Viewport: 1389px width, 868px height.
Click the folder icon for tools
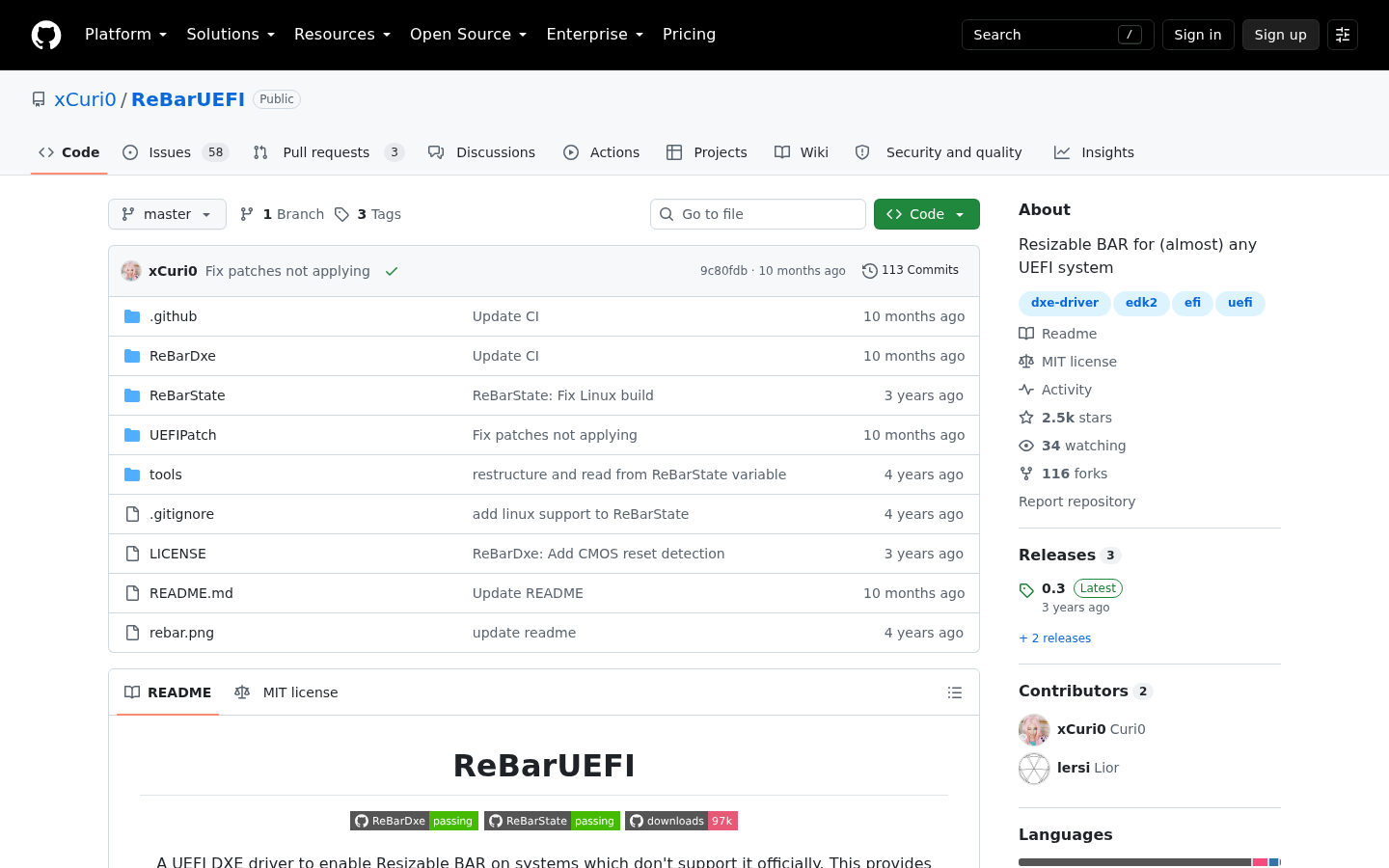(x=132, y=475)
